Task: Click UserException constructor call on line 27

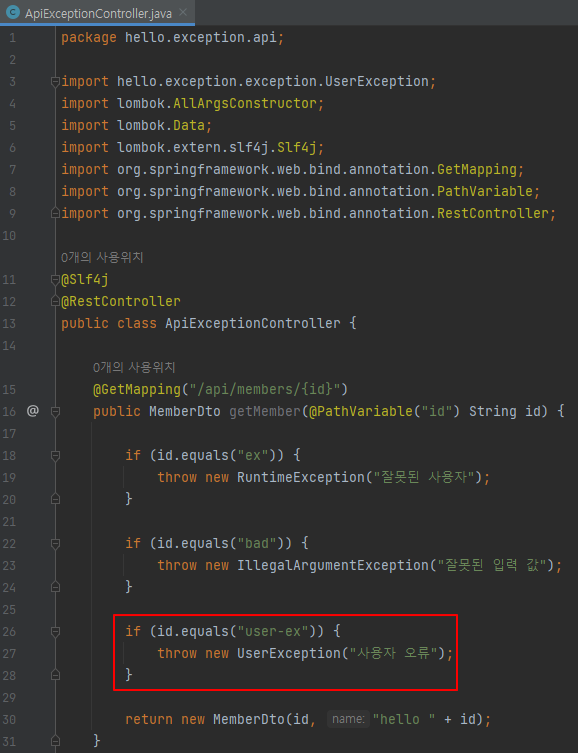Action: click(x=289, y=654)
